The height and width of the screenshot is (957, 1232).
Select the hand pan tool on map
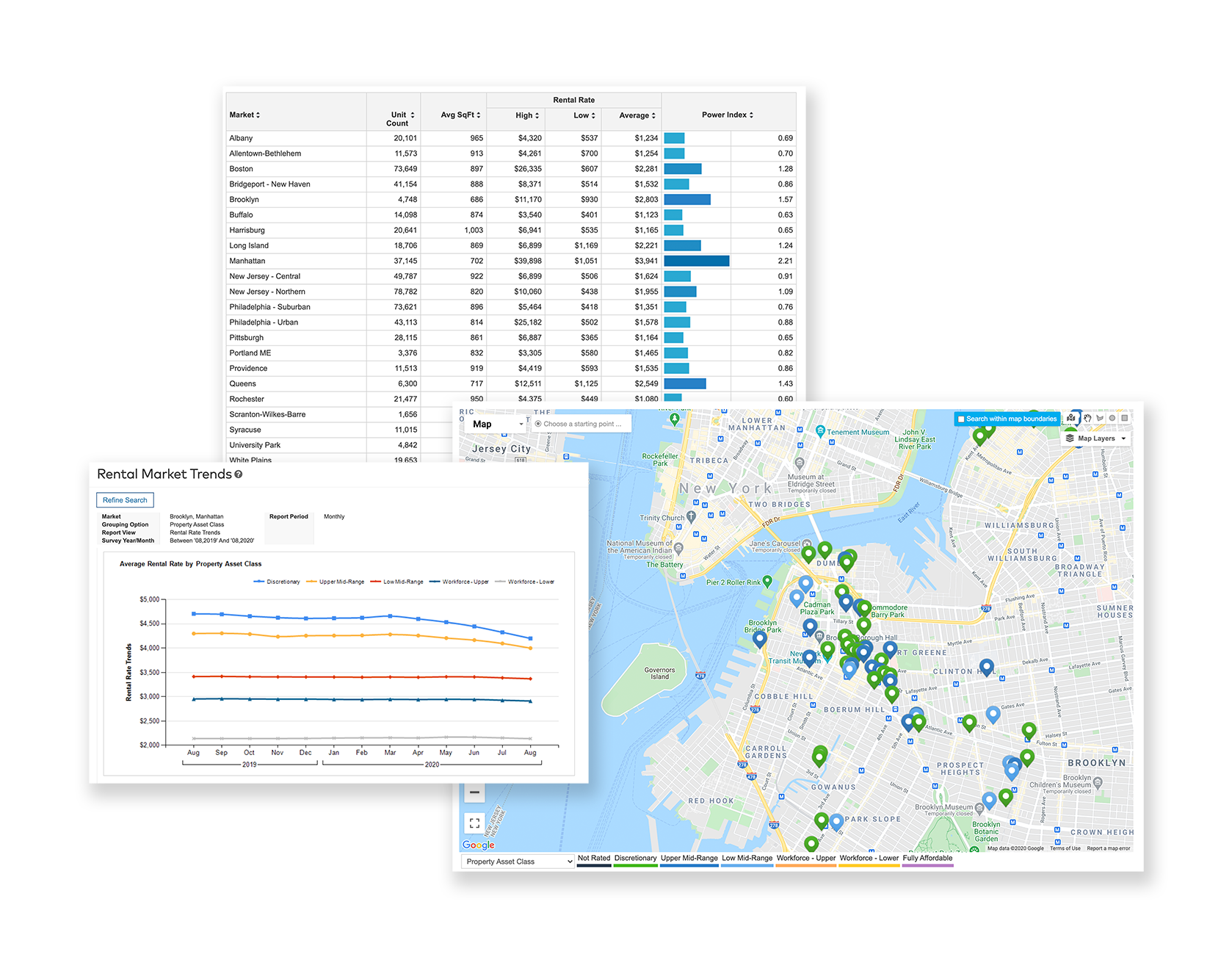(x=1087, y=419)
